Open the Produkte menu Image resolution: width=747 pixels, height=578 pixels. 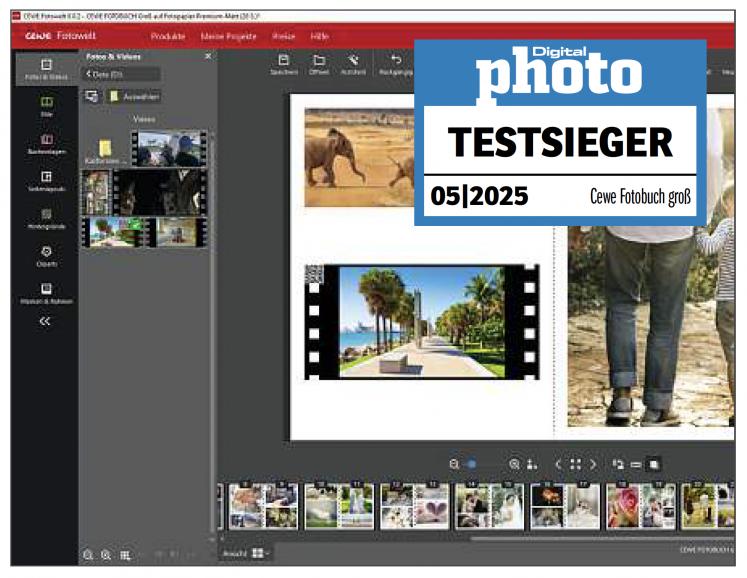[168, 36]
